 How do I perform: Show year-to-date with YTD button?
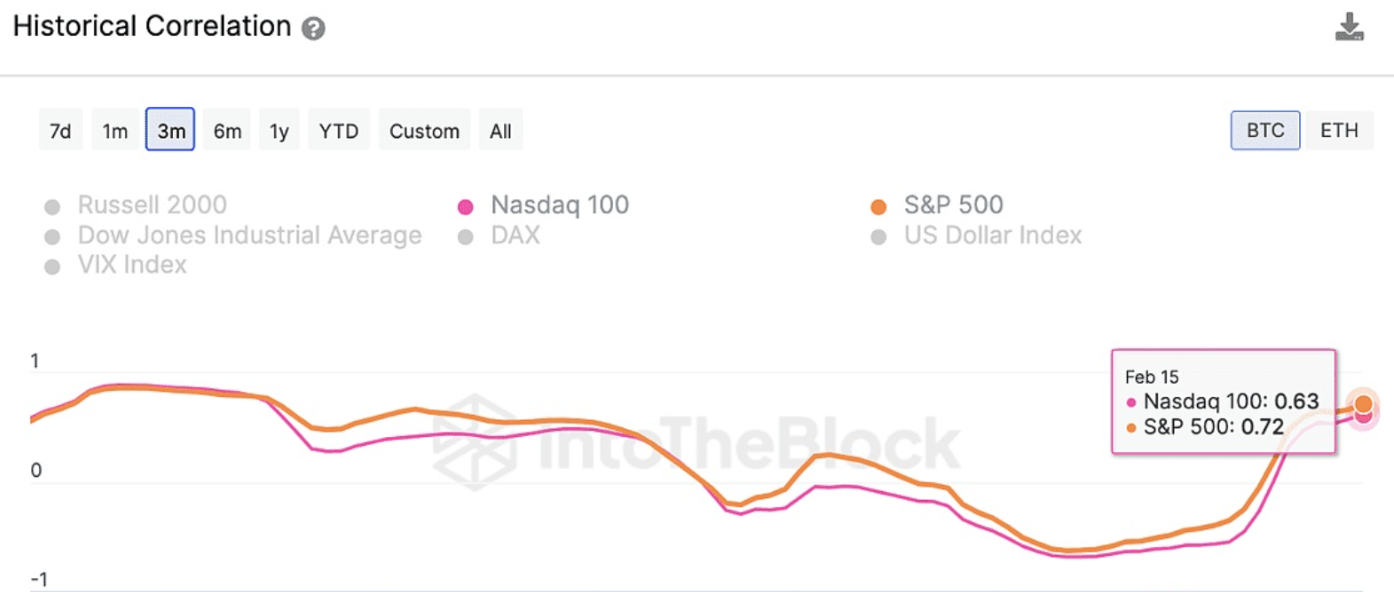tap(339, 131)
